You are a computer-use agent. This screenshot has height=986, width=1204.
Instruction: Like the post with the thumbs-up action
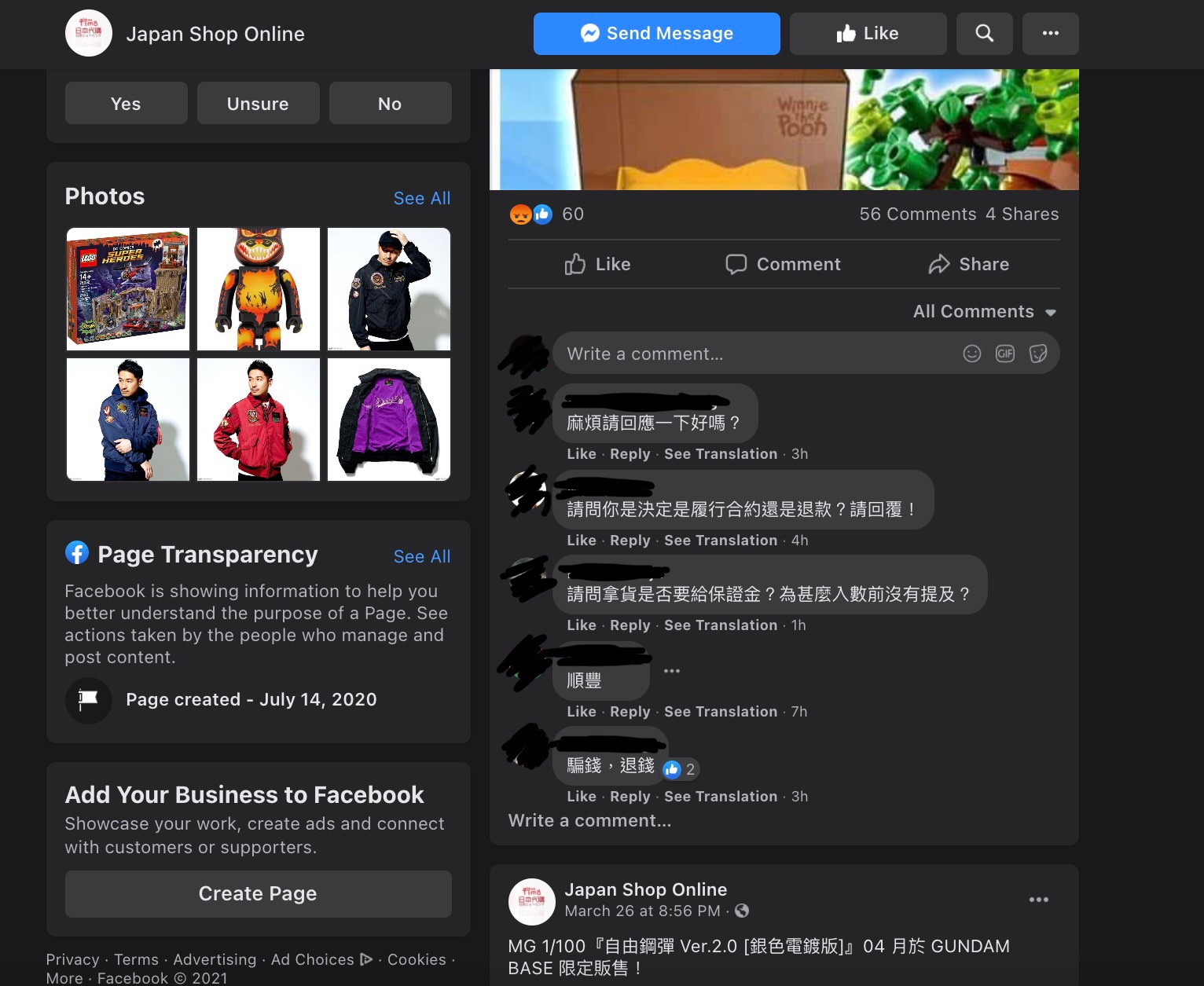point(597,264)
